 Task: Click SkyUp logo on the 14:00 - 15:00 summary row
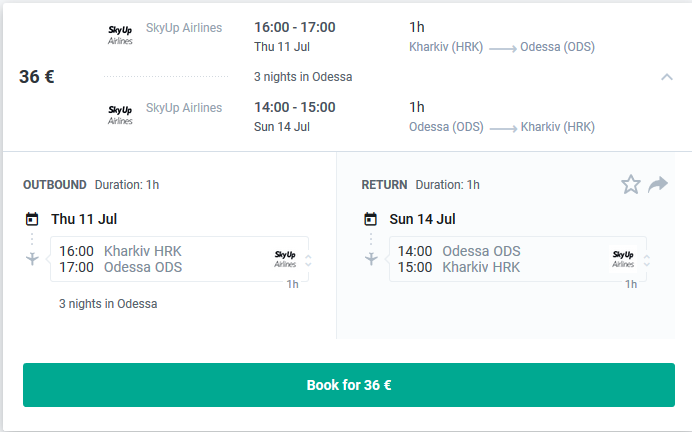pyautogui.click(x=120, y=114)
